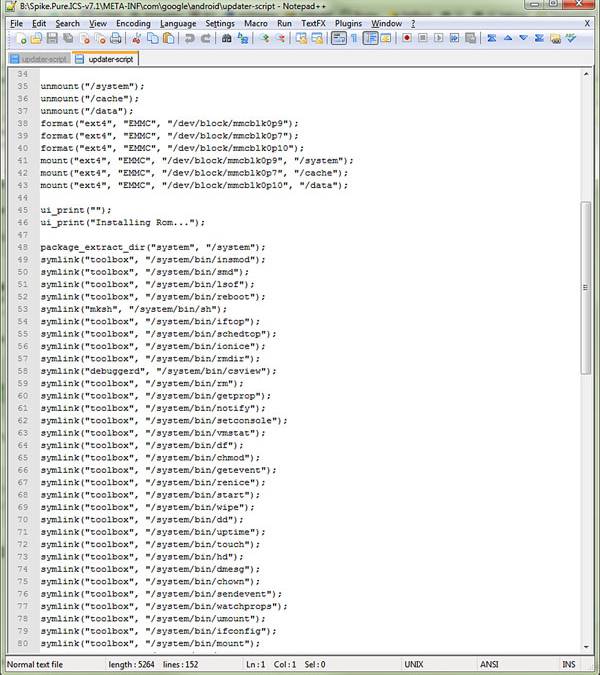Cut selection with the scissors icon
Viewport: 600px width, 675px height.
point(136,39)
